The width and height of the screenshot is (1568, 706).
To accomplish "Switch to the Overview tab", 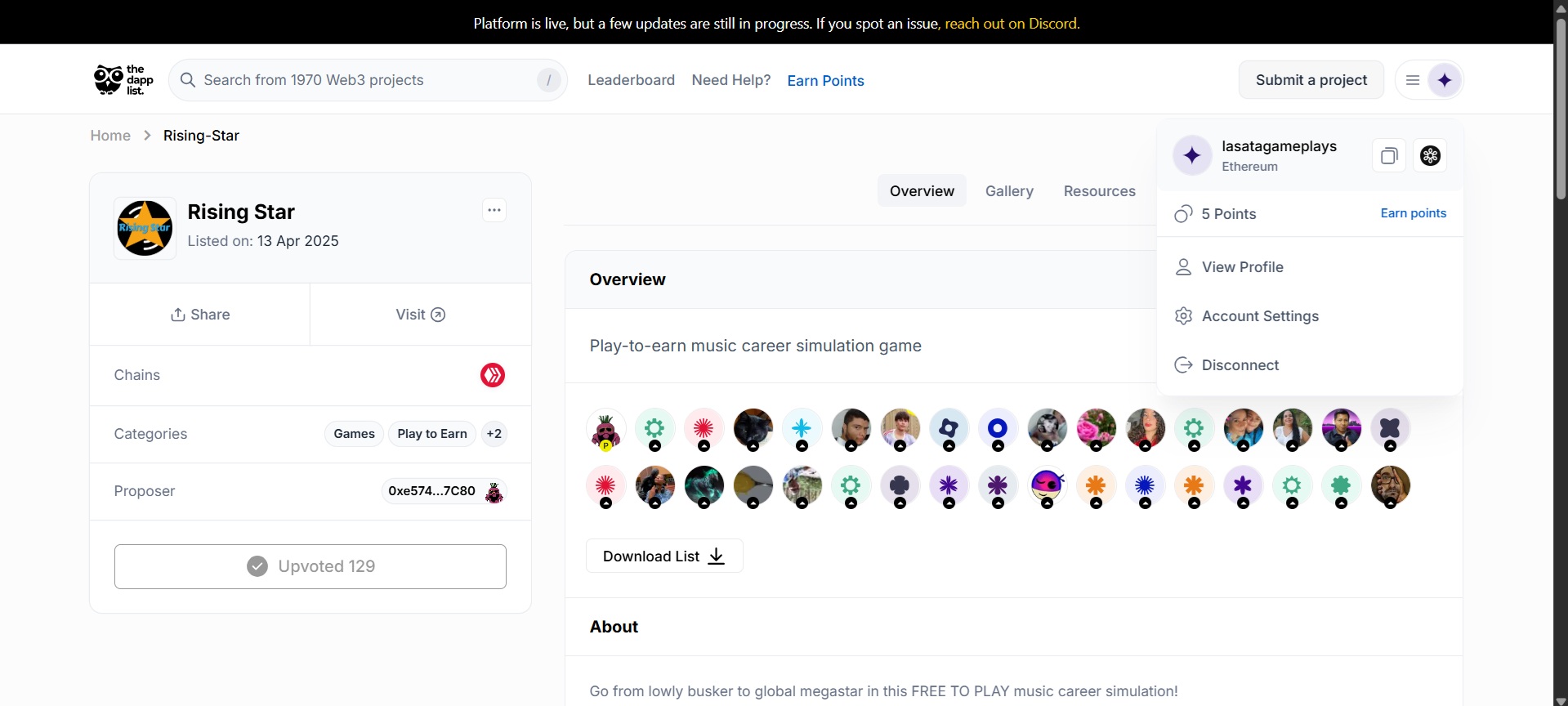I will (922, 191).
